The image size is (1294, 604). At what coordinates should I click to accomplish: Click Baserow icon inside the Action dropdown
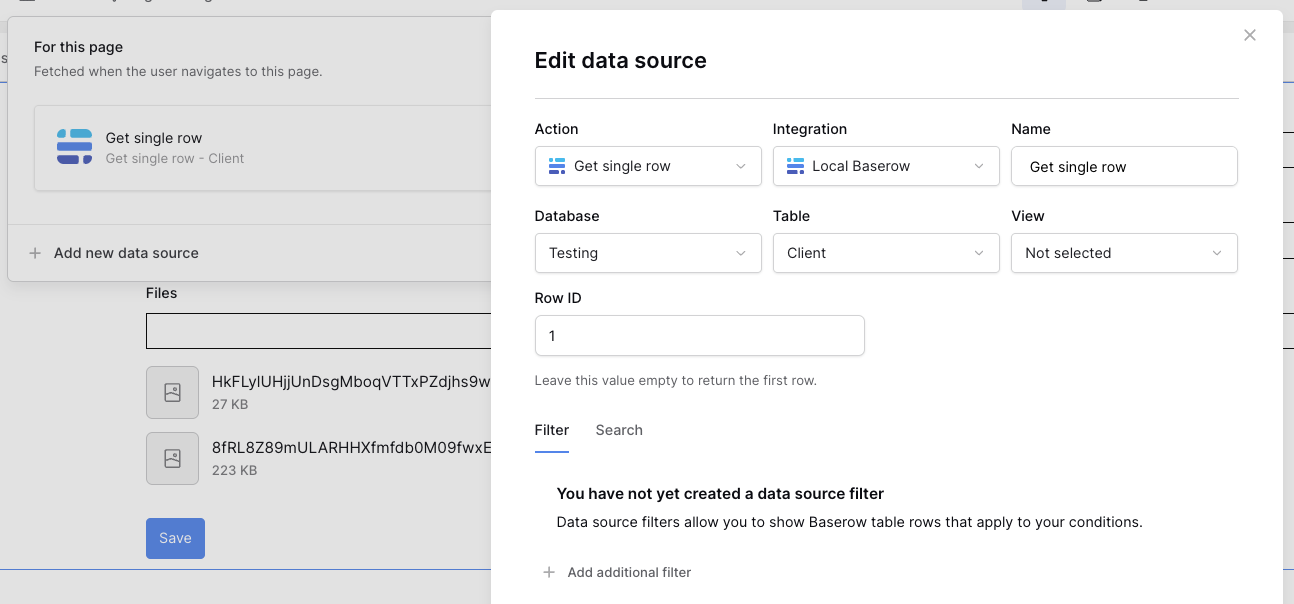[557, 166]
